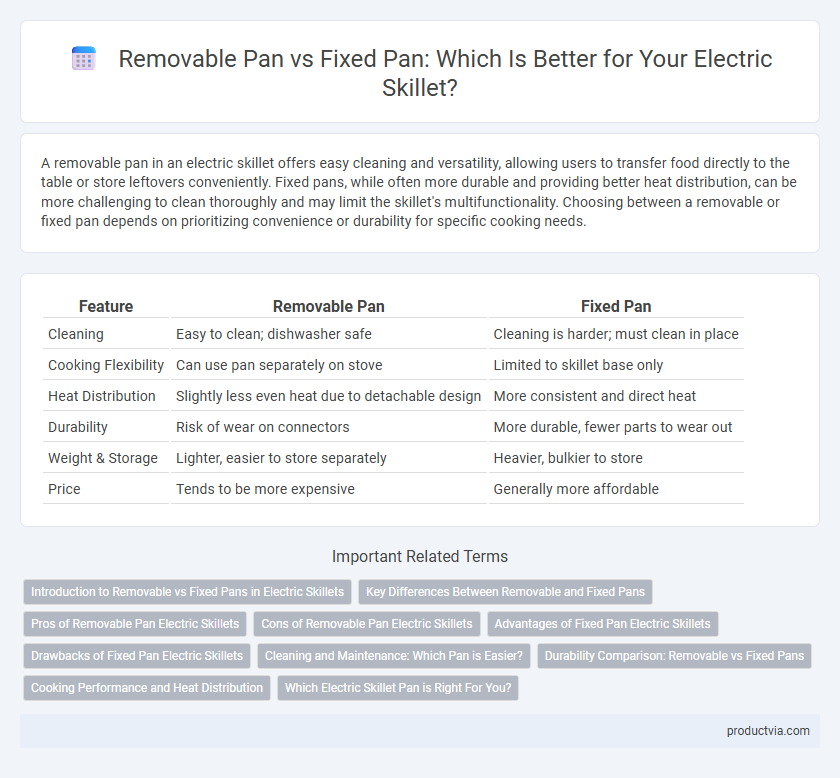Select the Price row label
Viewport: 840px width, 778px height.
64,489
